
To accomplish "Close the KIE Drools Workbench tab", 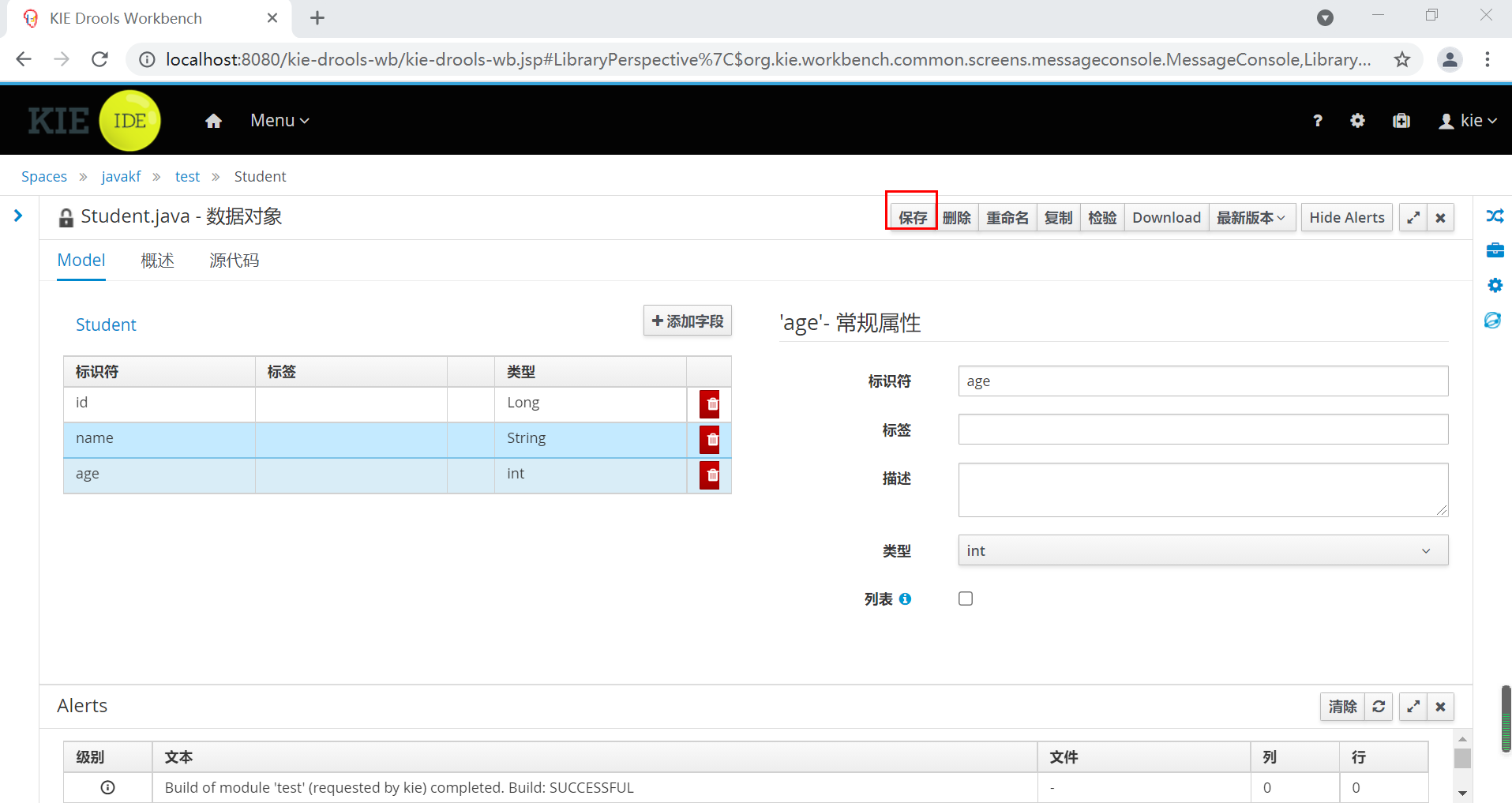I will [272, 18].
